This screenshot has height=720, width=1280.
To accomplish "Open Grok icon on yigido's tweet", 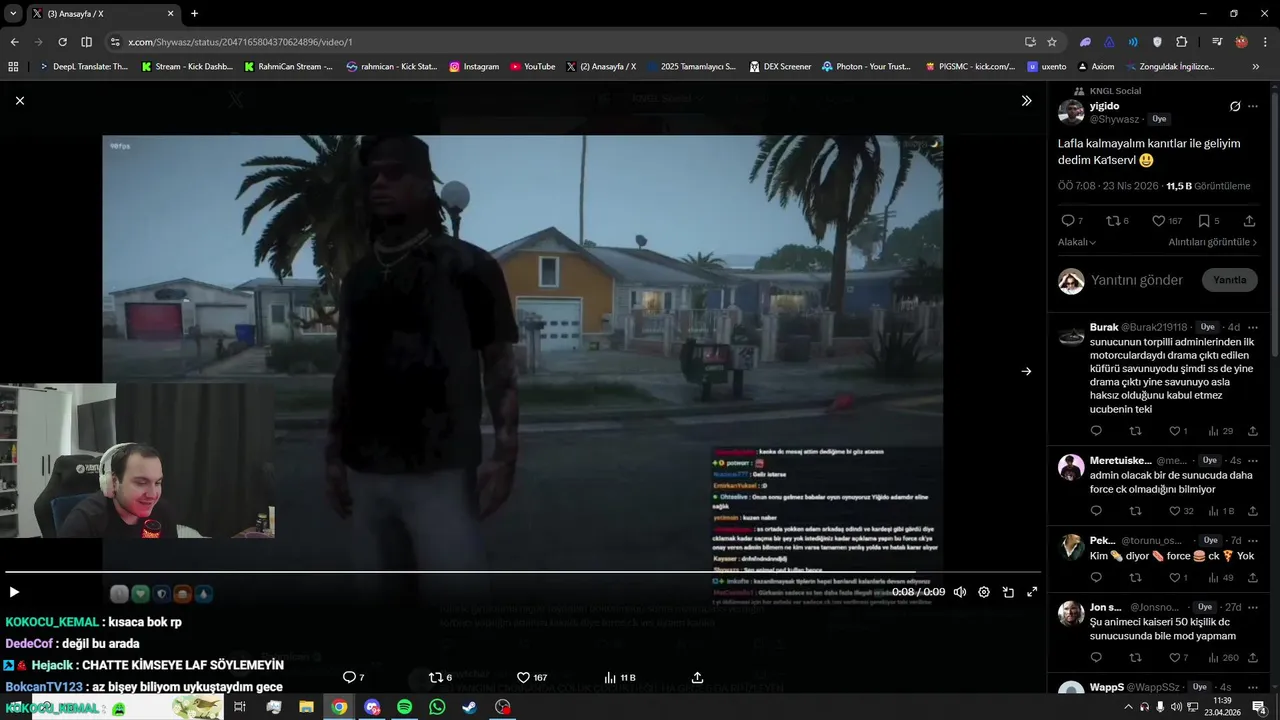I will click(1235, 106).
